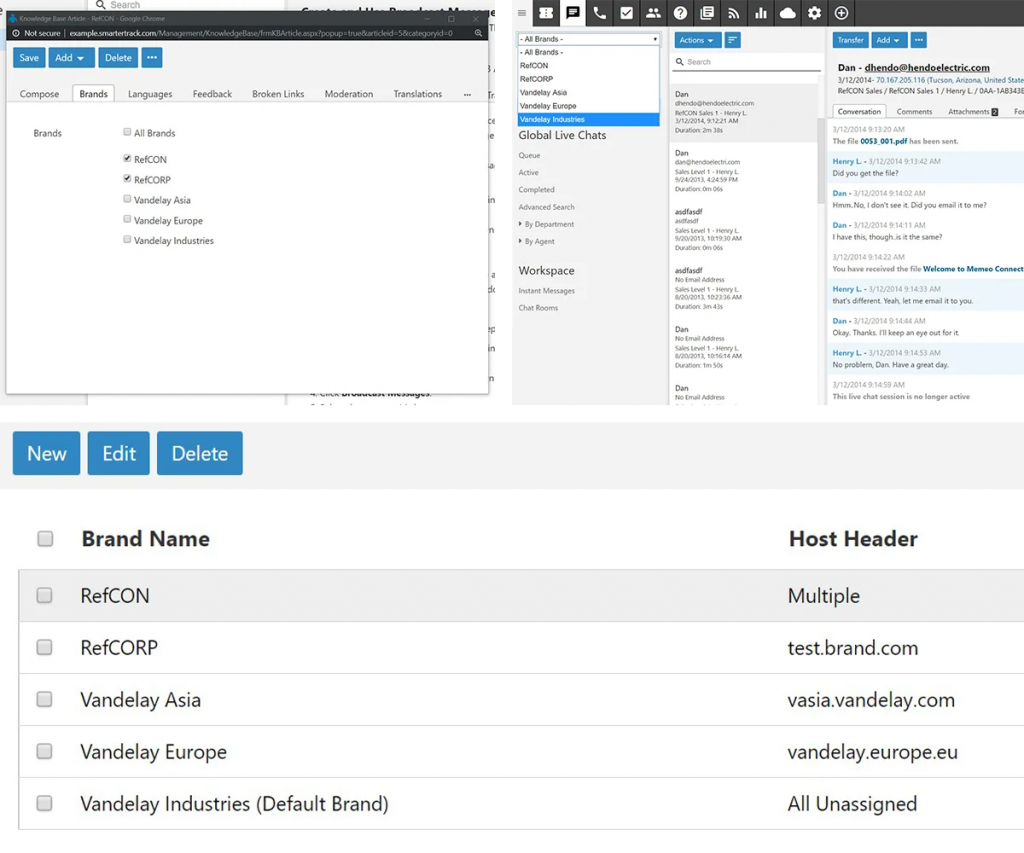Open the Comments tab in chat view
The width and height of the screenshot is (1024, 853).
914,112
